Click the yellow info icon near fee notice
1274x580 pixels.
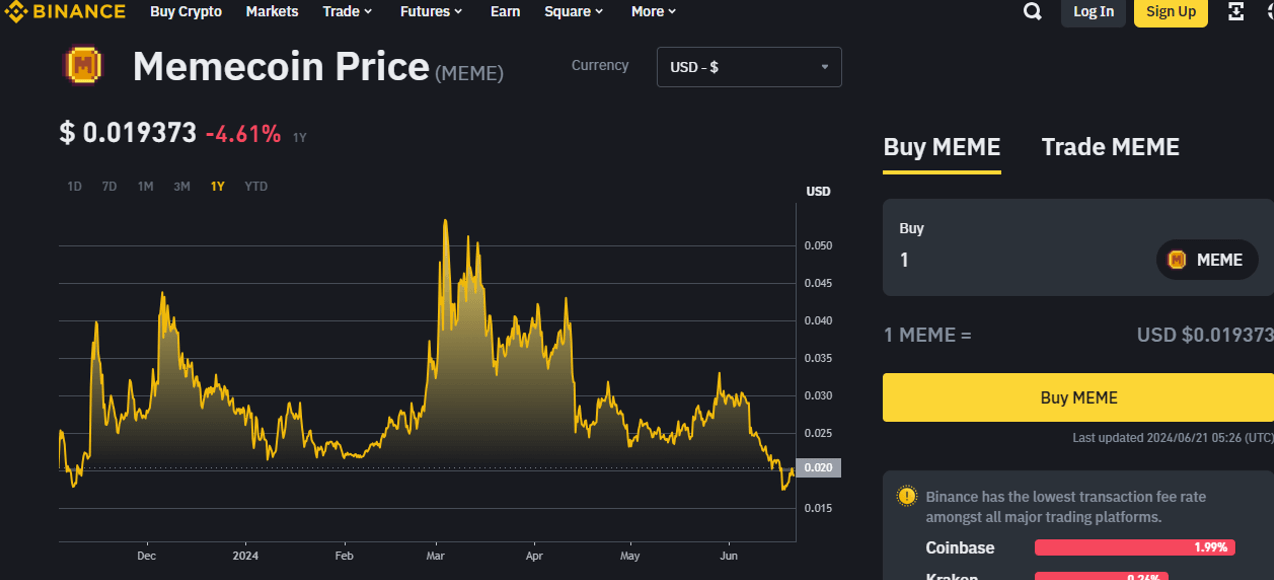[x=906, y=496]
